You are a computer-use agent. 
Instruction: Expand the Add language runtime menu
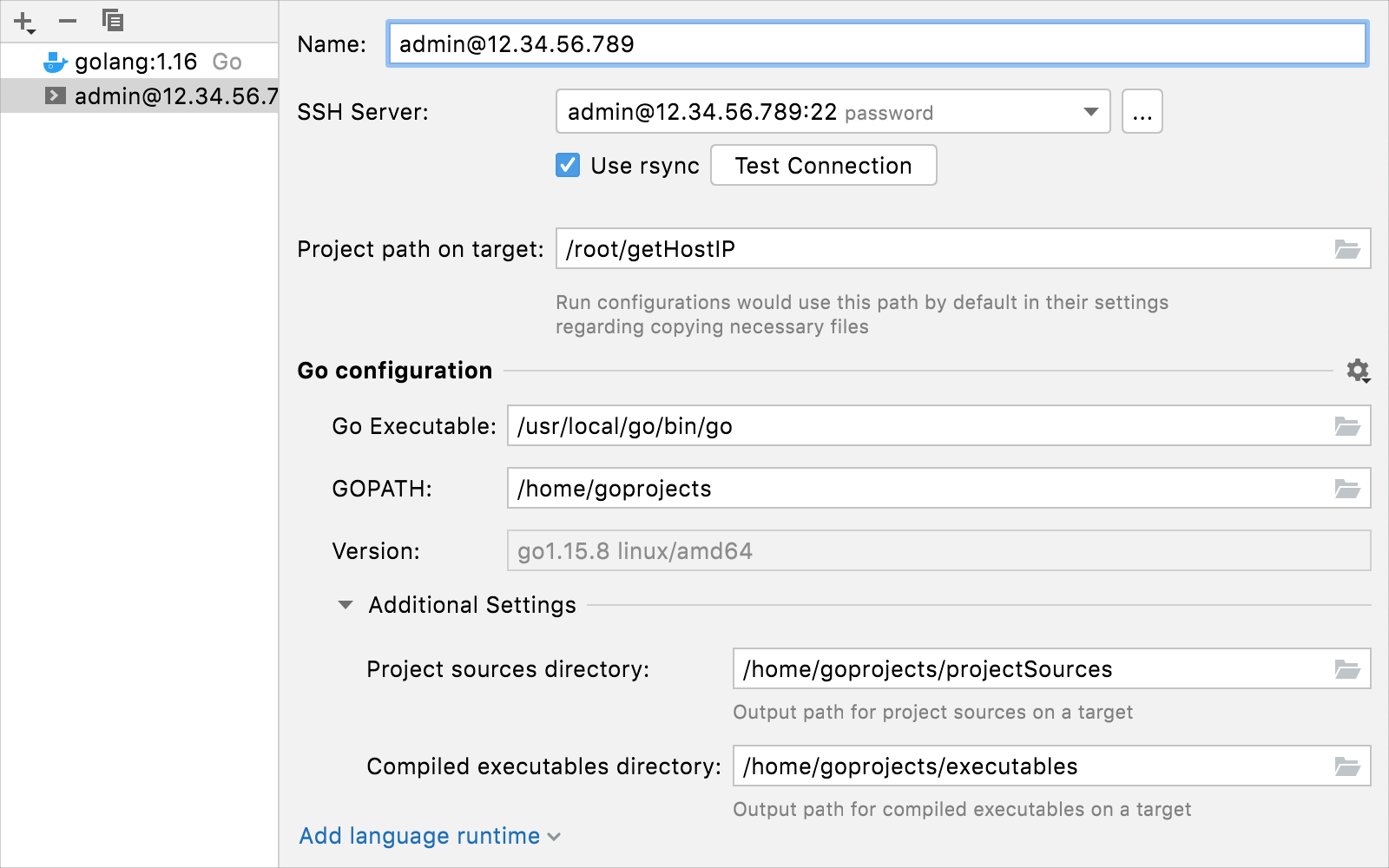click(430, 836)
